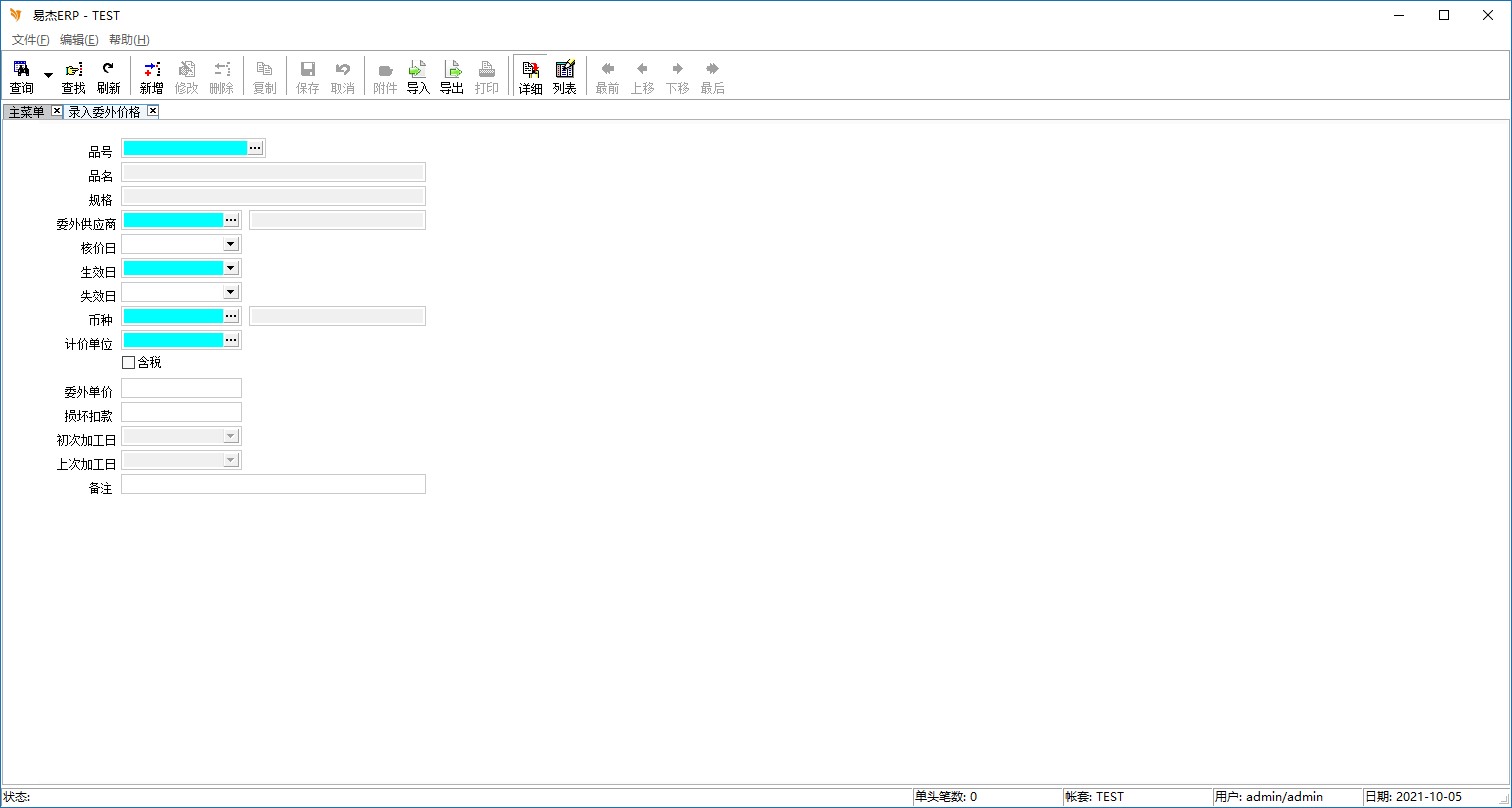Image resolution: width=1512 pixels, height=808 pixels.
Task: Open the 文件(F) menu
Action: coord(30,40)
